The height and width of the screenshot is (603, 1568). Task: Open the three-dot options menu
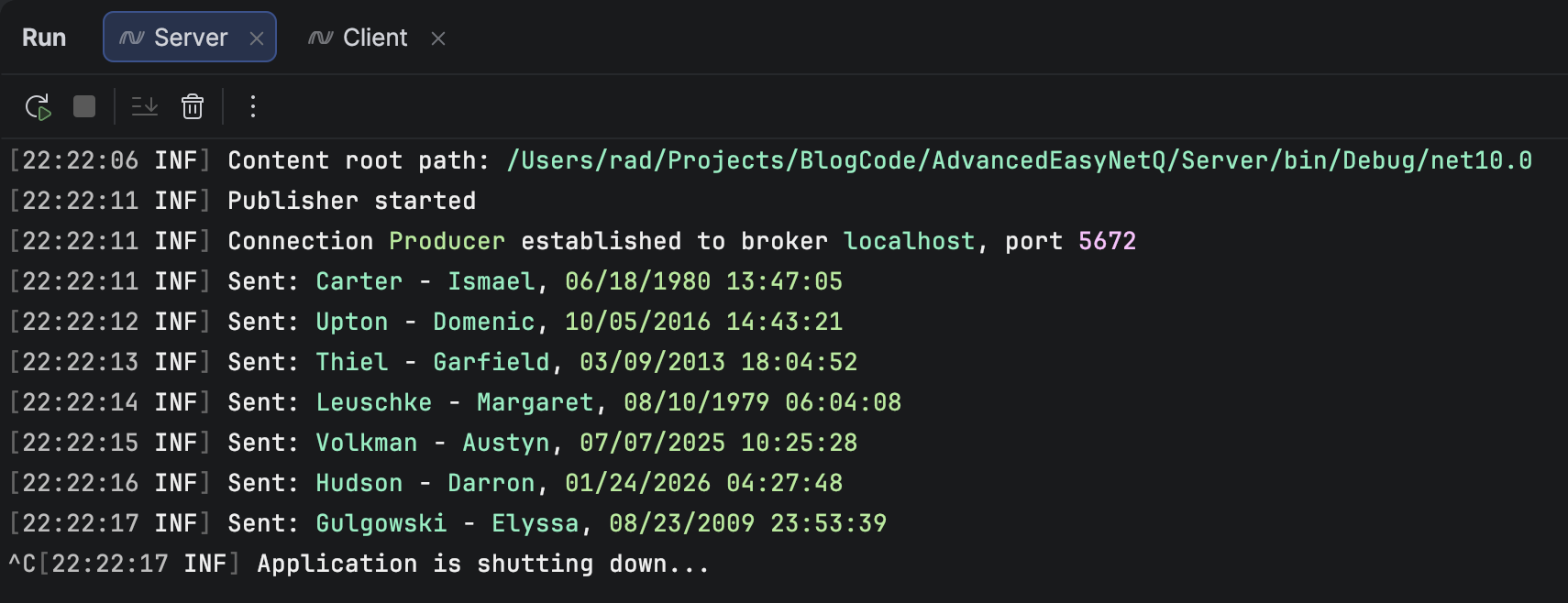coord(253,106)
